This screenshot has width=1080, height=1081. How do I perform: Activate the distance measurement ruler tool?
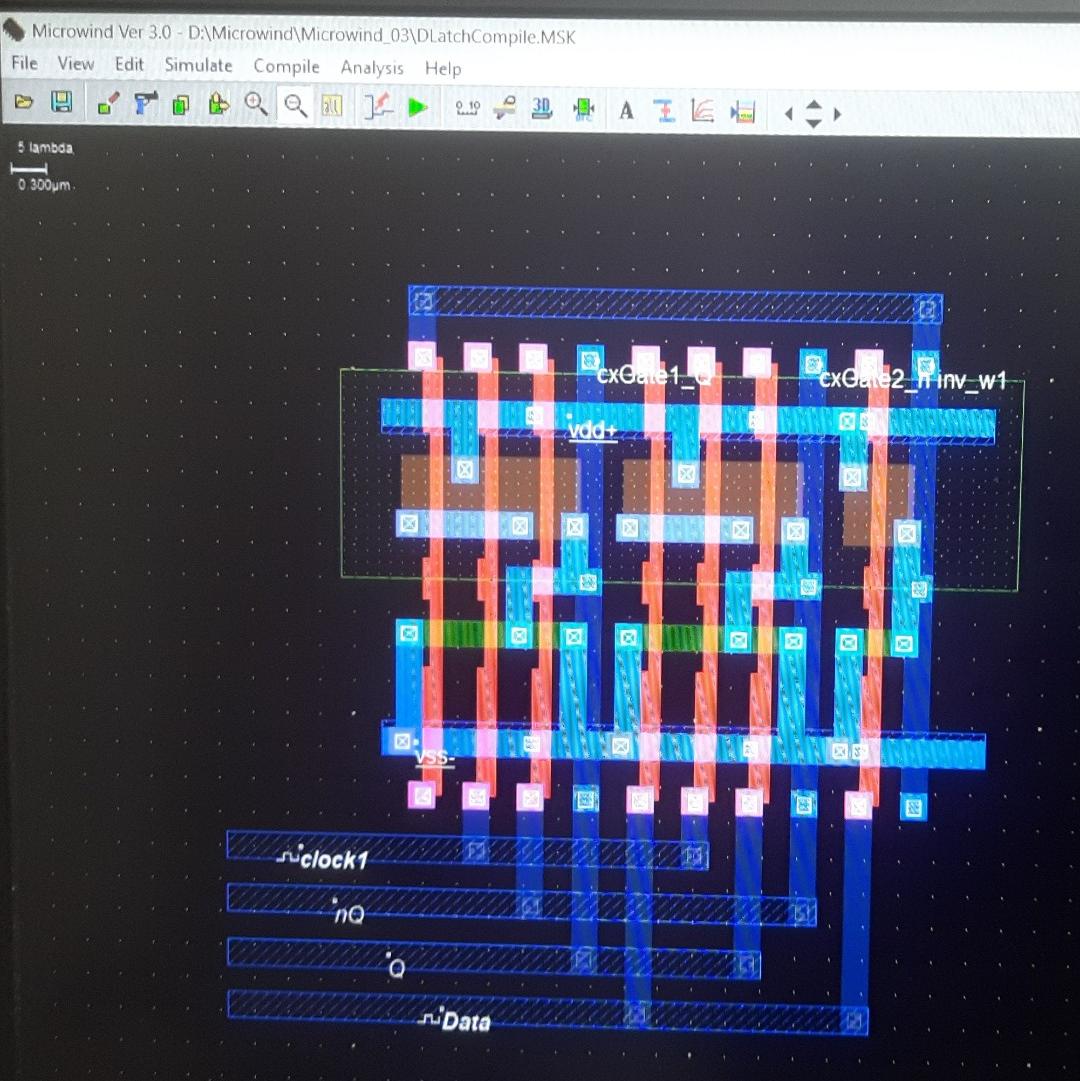coord(466,107)
